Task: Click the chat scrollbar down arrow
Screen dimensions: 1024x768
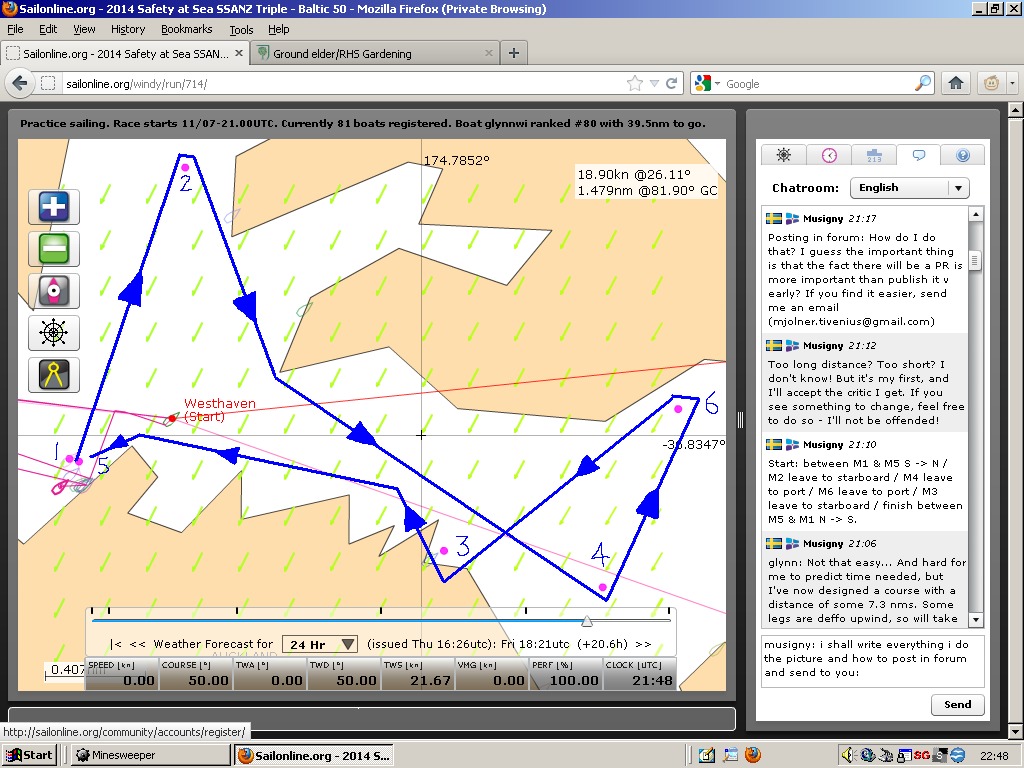Action: click(x=976, y=619)
